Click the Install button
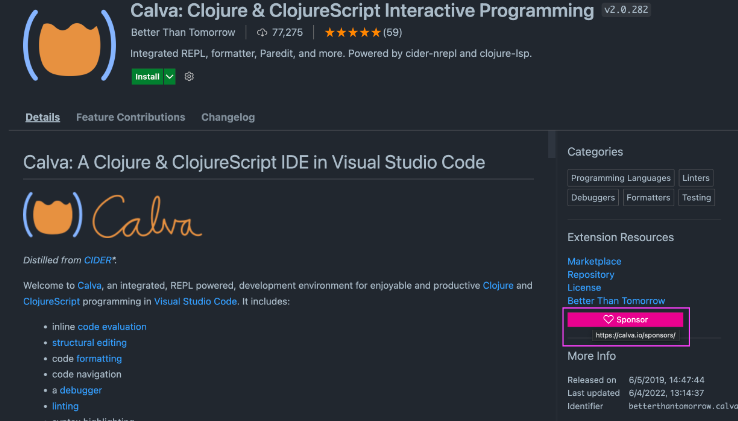Viewport: 738px width, 421px height. pos(147,77)
